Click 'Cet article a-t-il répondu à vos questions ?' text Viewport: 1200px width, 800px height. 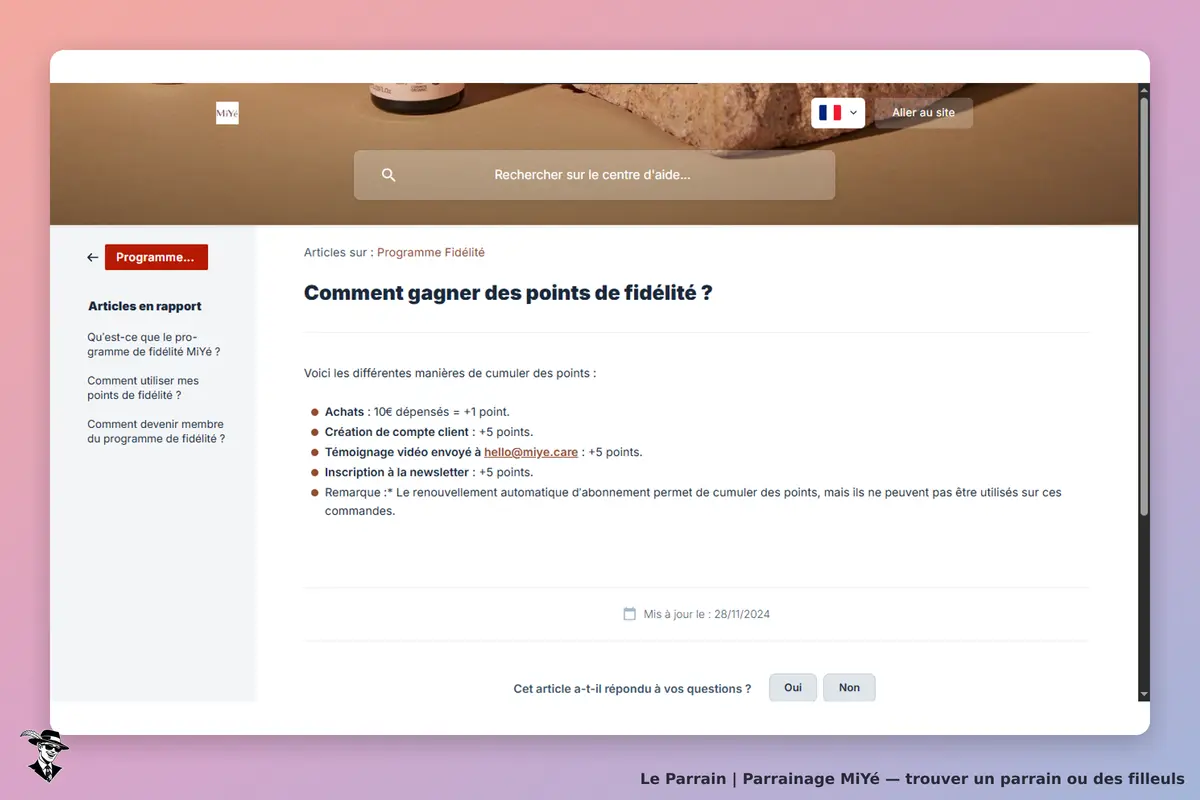[x=632, y=689]
